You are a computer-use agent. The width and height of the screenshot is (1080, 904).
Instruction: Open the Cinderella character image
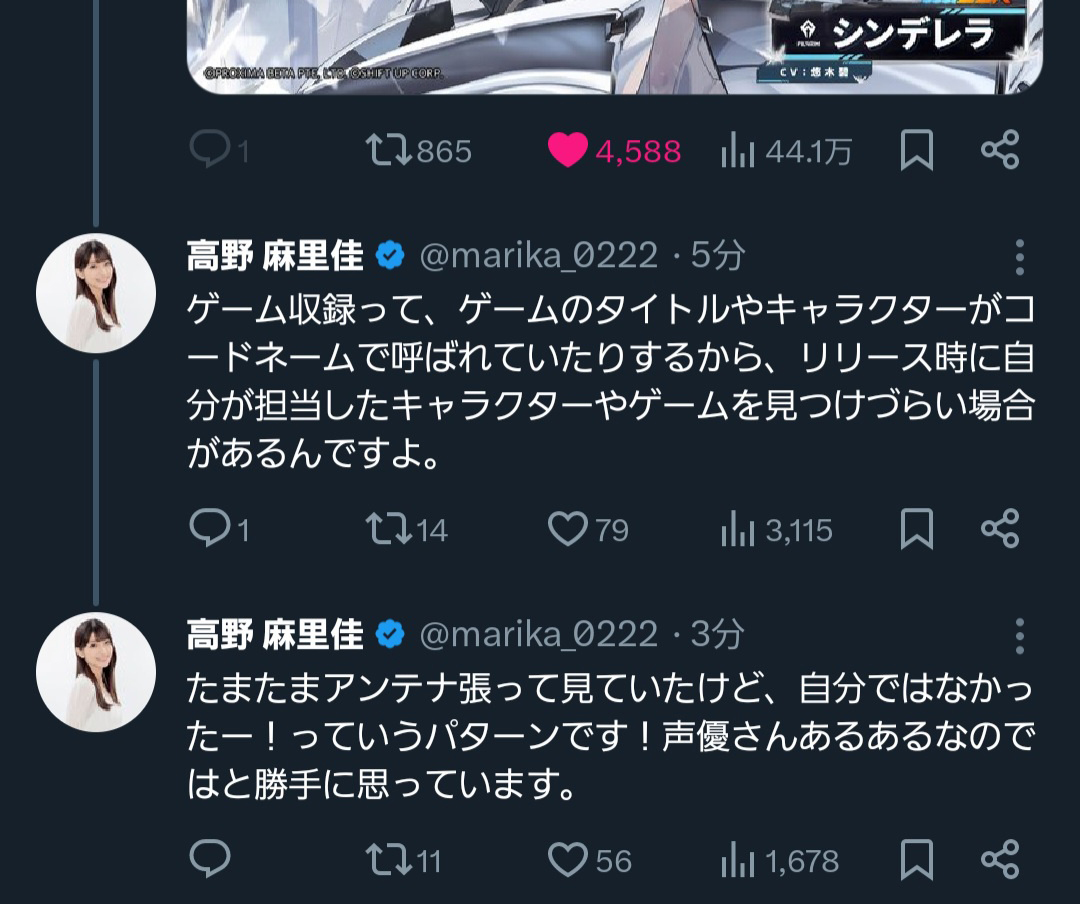click(x=614, y=46)
